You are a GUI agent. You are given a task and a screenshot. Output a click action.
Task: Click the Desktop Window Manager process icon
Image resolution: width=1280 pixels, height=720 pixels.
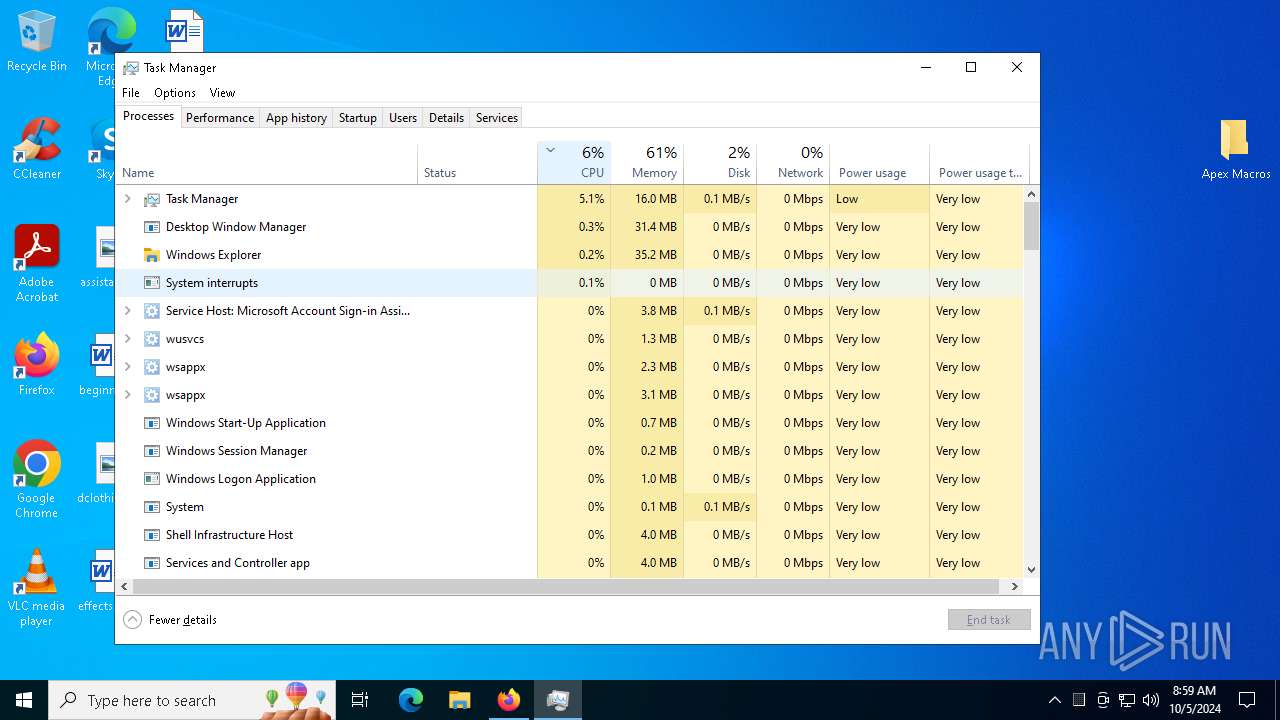152,227
